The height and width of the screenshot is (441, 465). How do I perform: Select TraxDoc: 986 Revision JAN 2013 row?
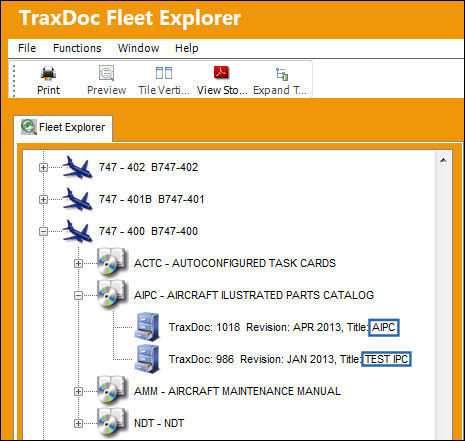(x=289, y=359)
